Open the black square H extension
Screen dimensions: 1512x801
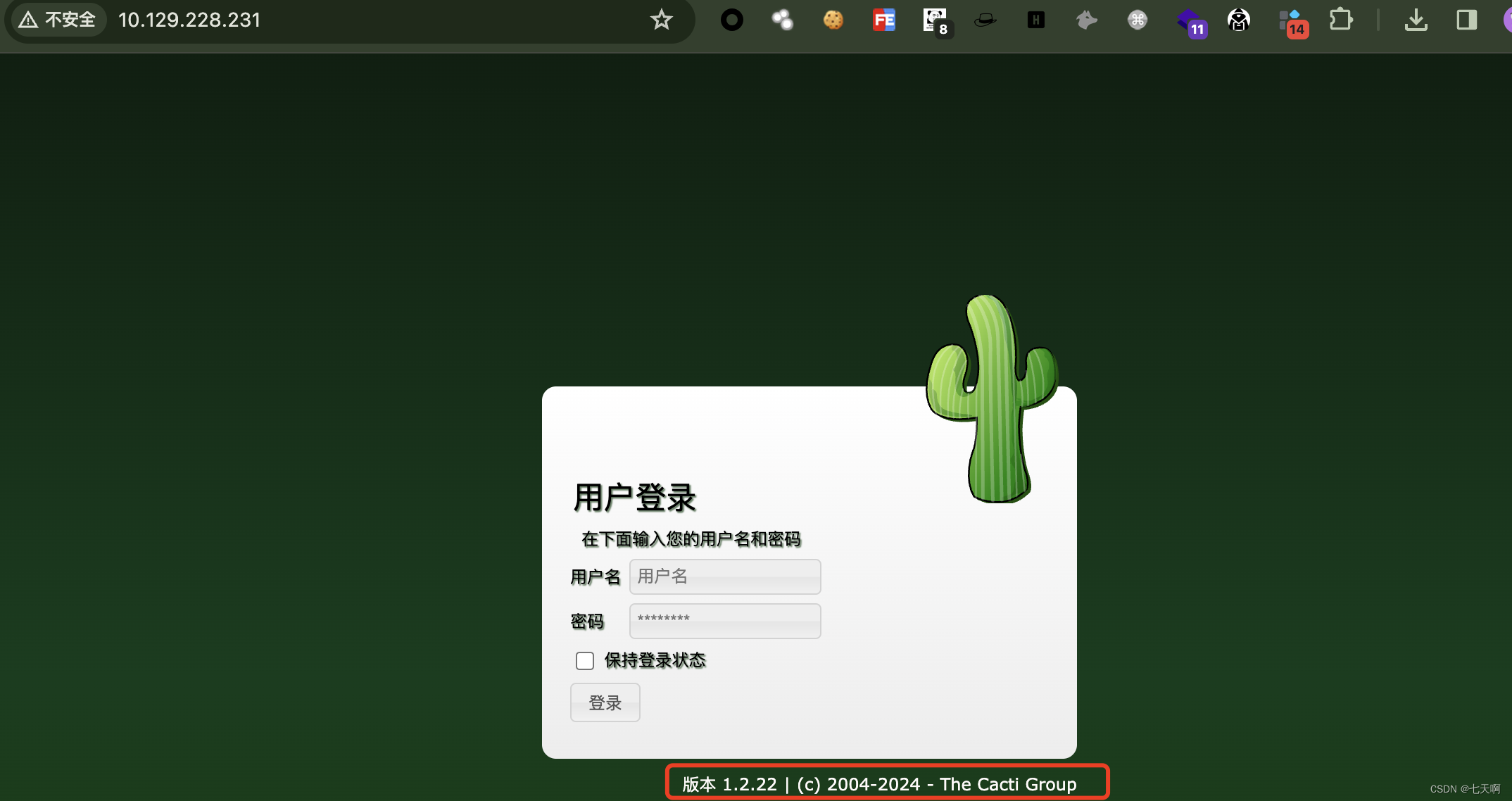click(x=1036, y=20)
